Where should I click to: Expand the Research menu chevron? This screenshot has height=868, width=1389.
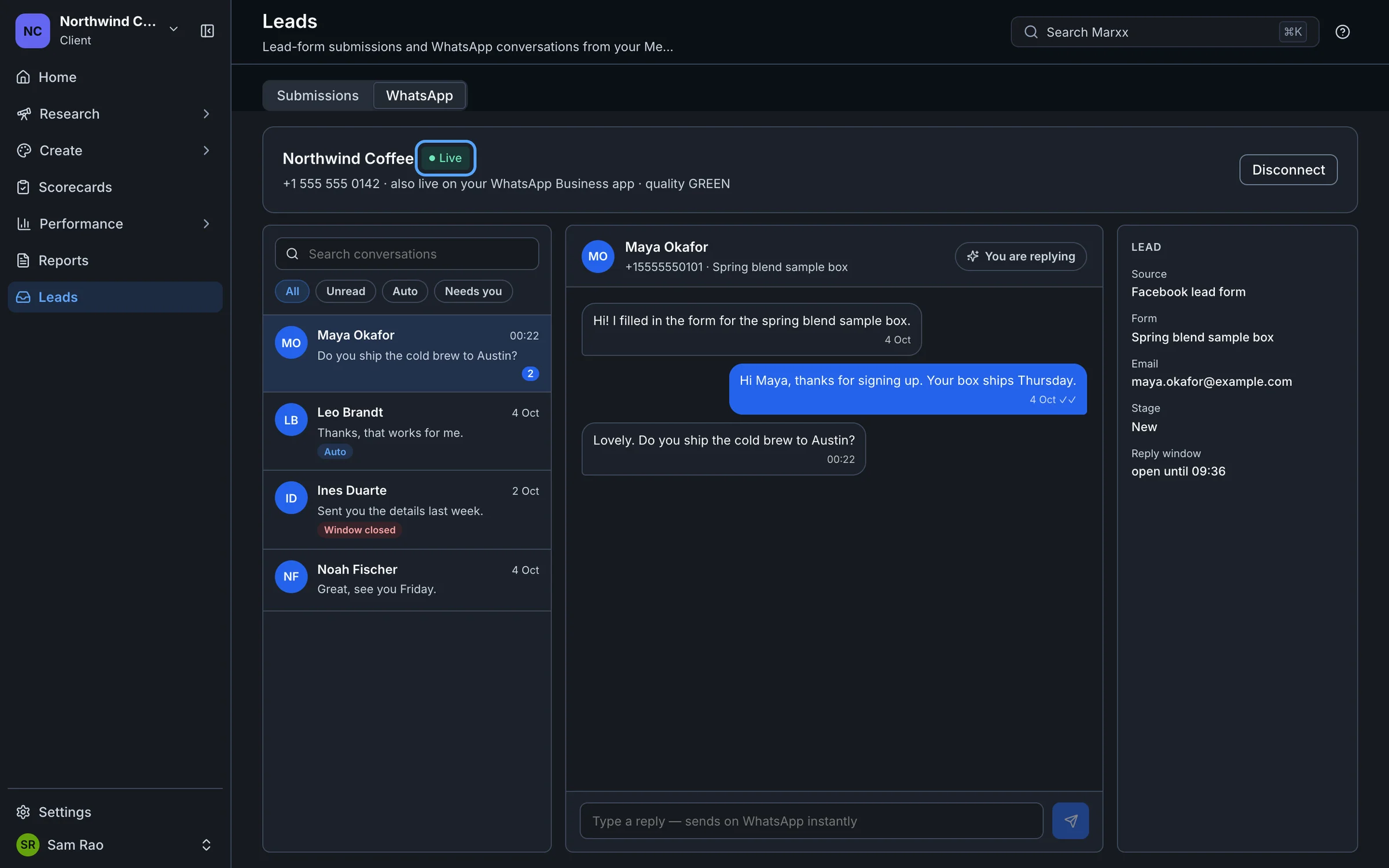point(206,114)
